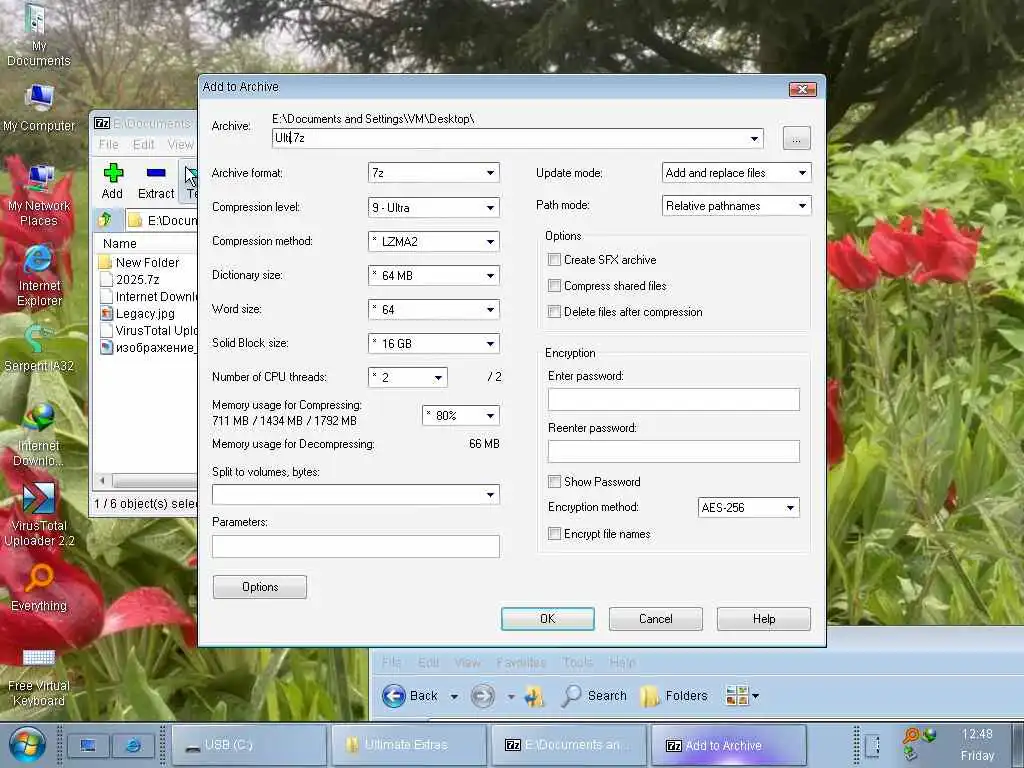The image size is (1024, 768).
Task: Launch the Everything search desktop shortcut
Action: point(39,588)
